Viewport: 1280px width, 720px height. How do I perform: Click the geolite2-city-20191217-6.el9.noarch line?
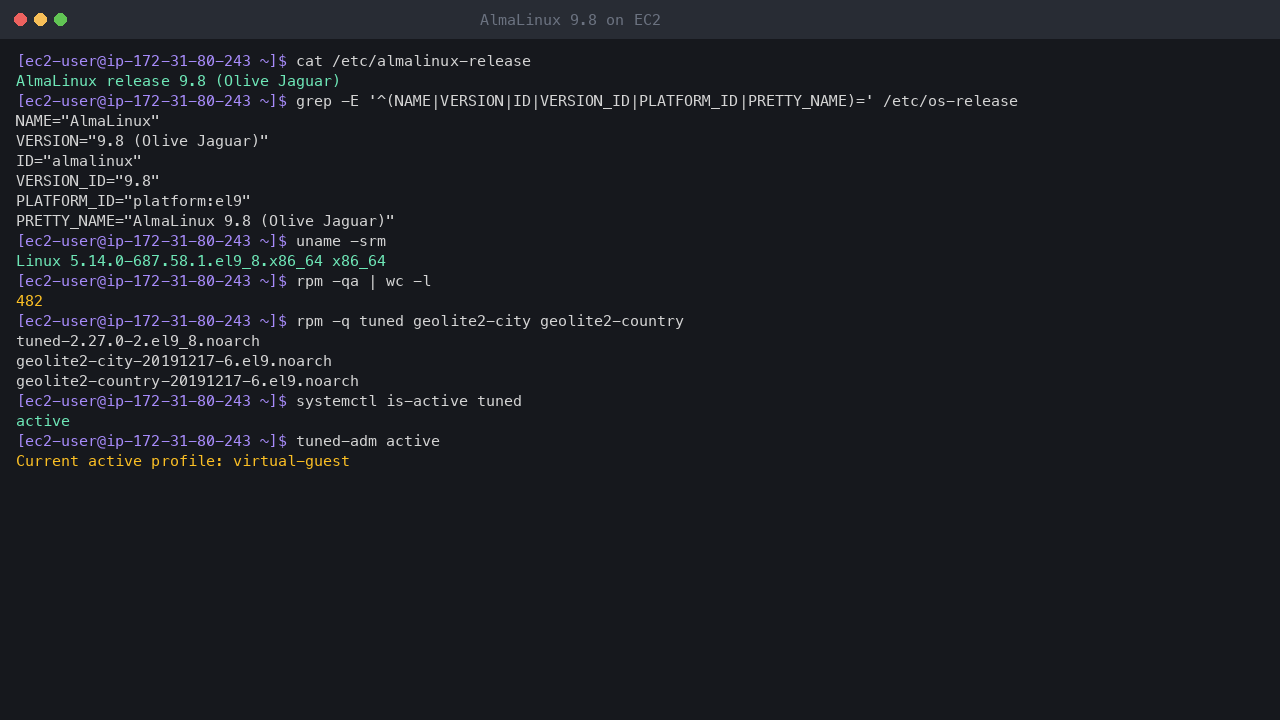click(x=174, y=361)
